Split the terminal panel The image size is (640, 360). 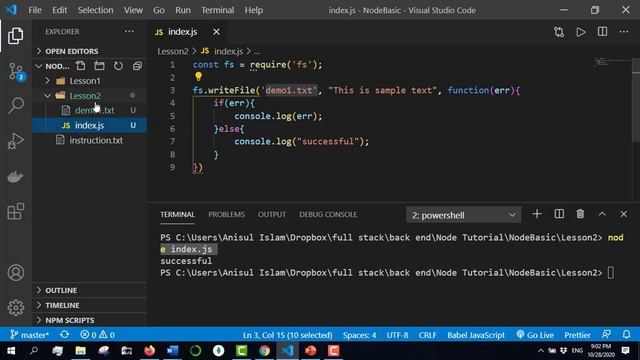pos(559,214)
